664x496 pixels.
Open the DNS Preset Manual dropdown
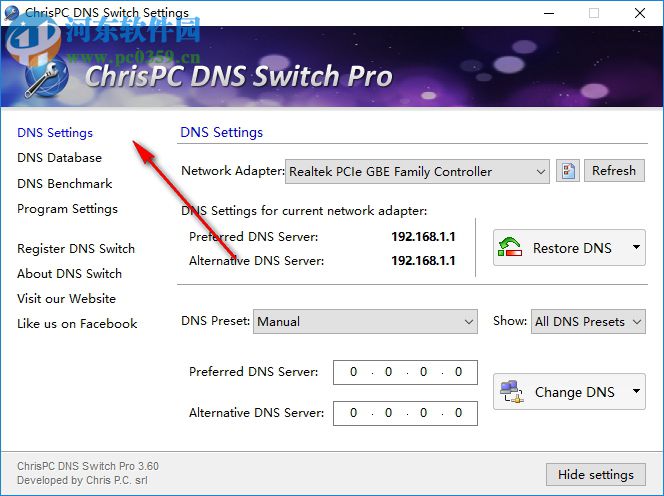pyautogui.click(x=365, y=321)
